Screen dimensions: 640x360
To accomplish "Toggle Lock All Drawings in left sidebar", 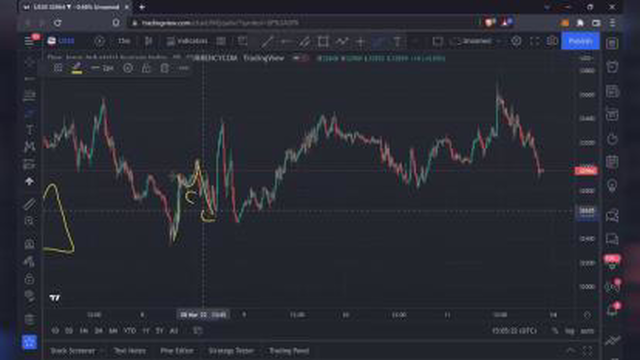I will (x=29, y=279).
